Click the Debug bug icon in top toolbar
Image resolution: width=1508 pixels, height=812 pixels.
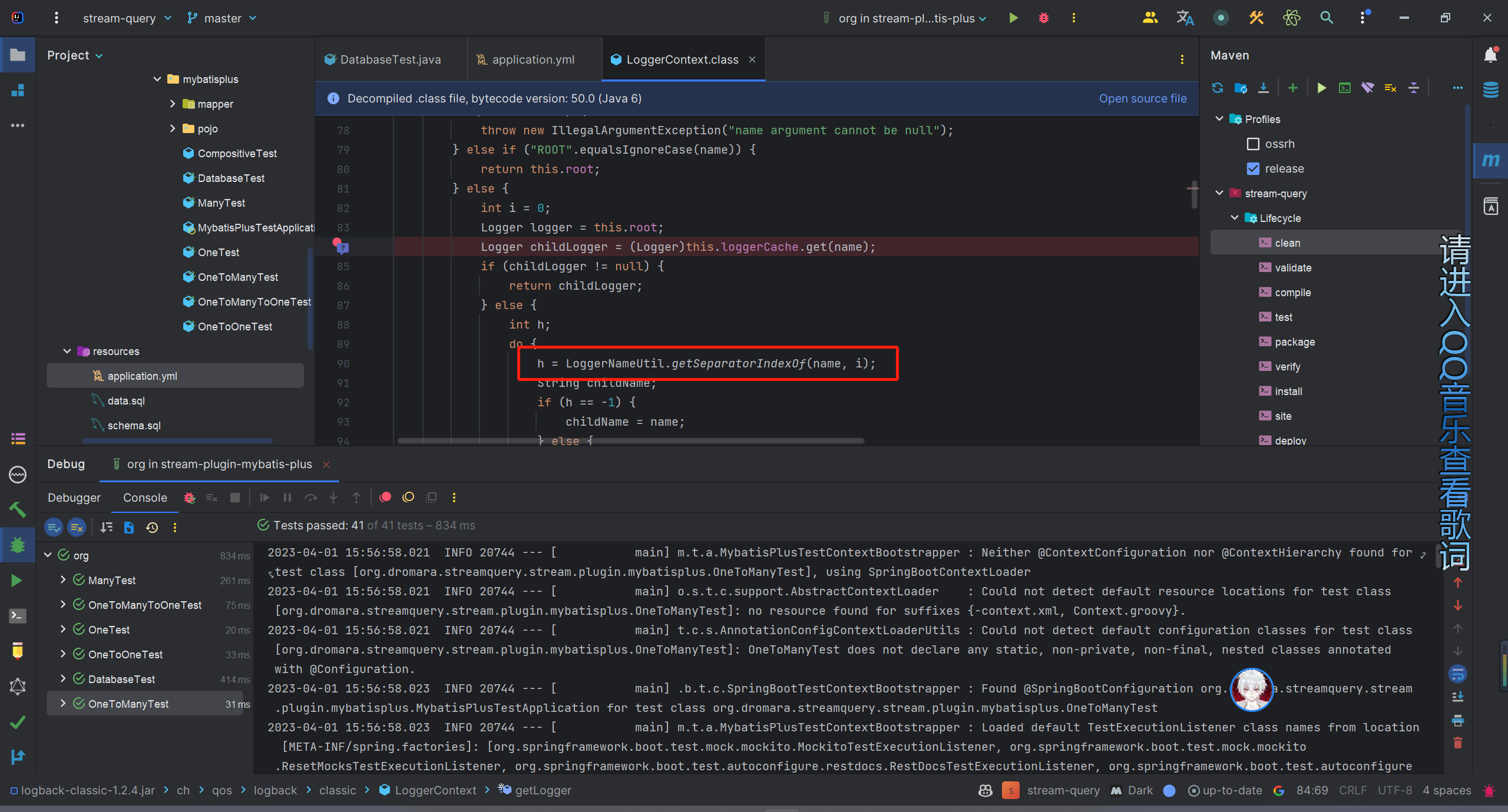pos(1043,18)
